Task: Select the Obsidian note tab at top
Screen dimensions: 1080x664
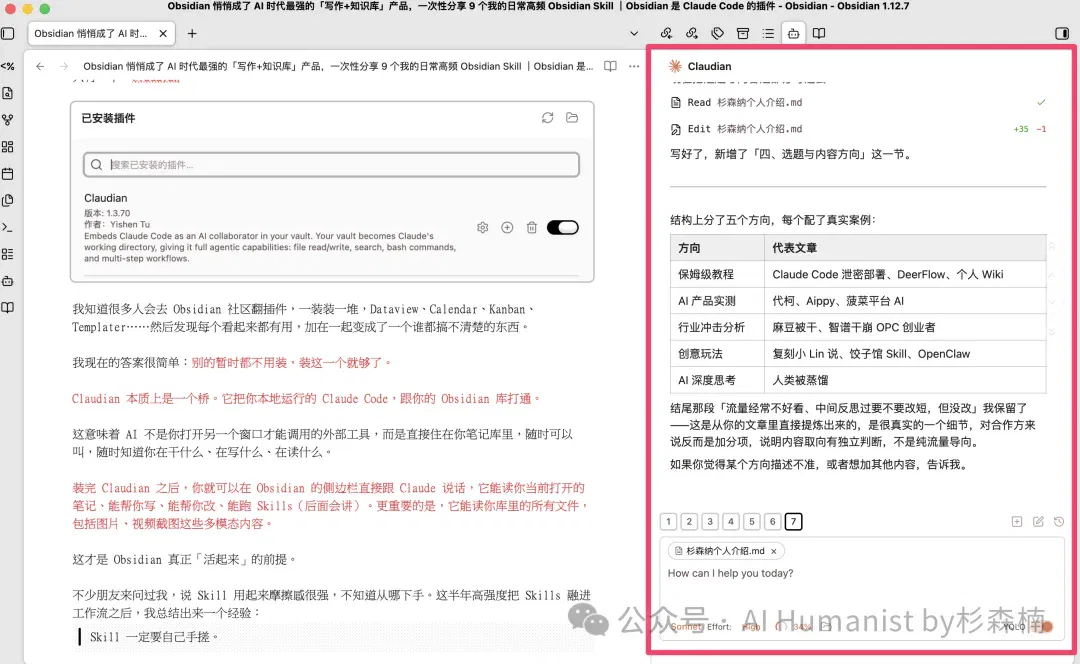Action: [x=90, y=33]
